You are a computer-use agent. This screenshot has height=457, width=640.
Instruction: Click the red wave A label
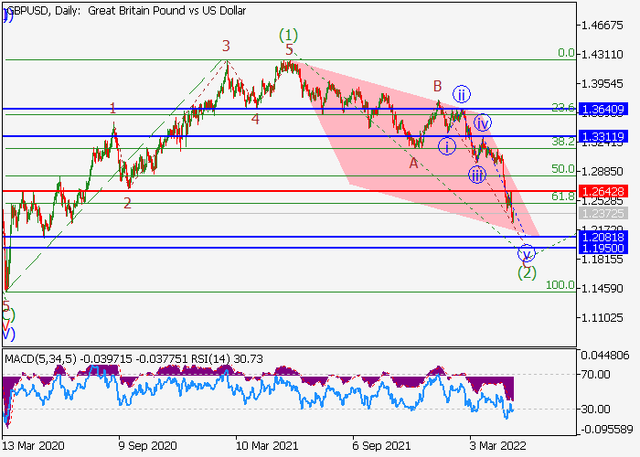click(x=413, y=163)
